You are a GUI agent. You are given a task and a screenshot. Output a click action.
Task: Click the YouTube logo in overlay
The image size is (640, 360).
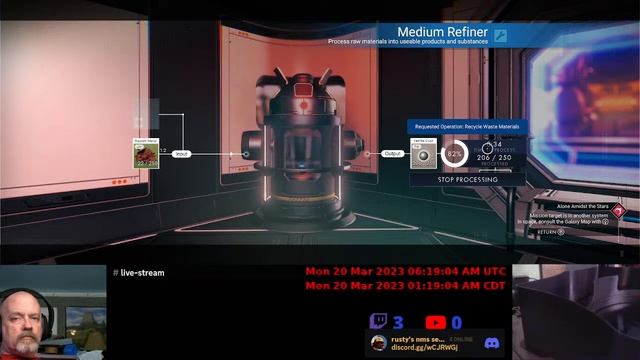(436, 322)
